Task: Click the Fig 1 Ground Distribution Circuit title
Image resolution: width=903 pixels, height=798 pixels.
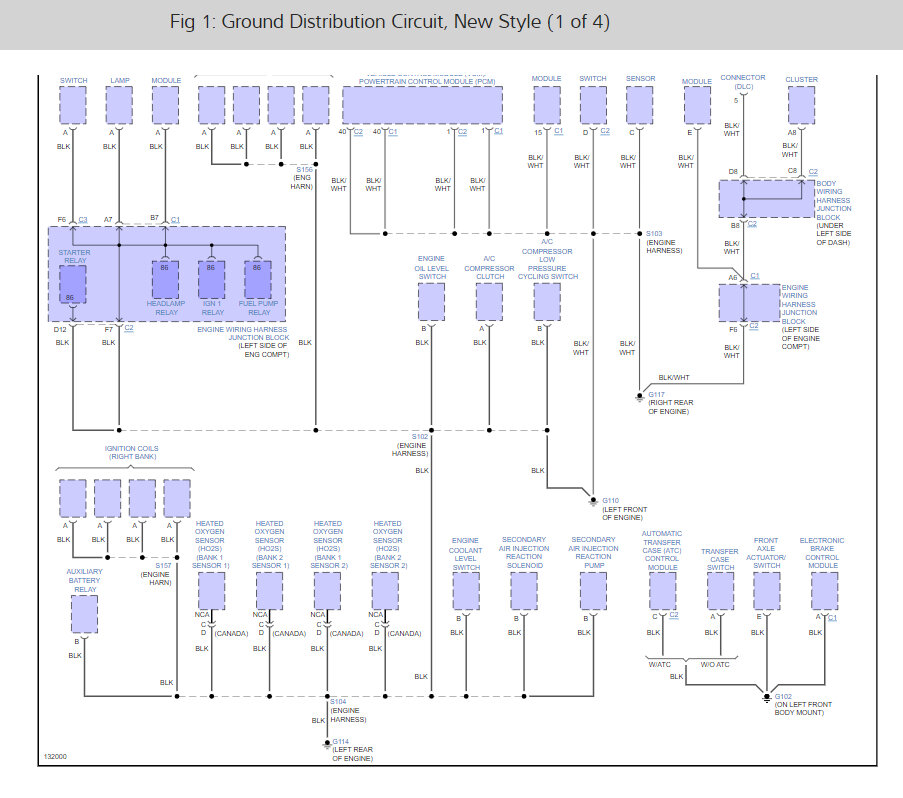Action: pyautogui.click(x=390, y=22)
